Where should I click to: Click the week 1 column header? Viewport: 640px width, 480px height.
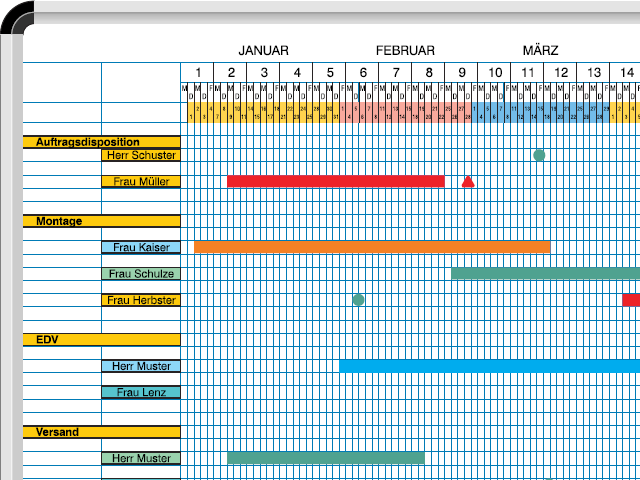point(198,72)
